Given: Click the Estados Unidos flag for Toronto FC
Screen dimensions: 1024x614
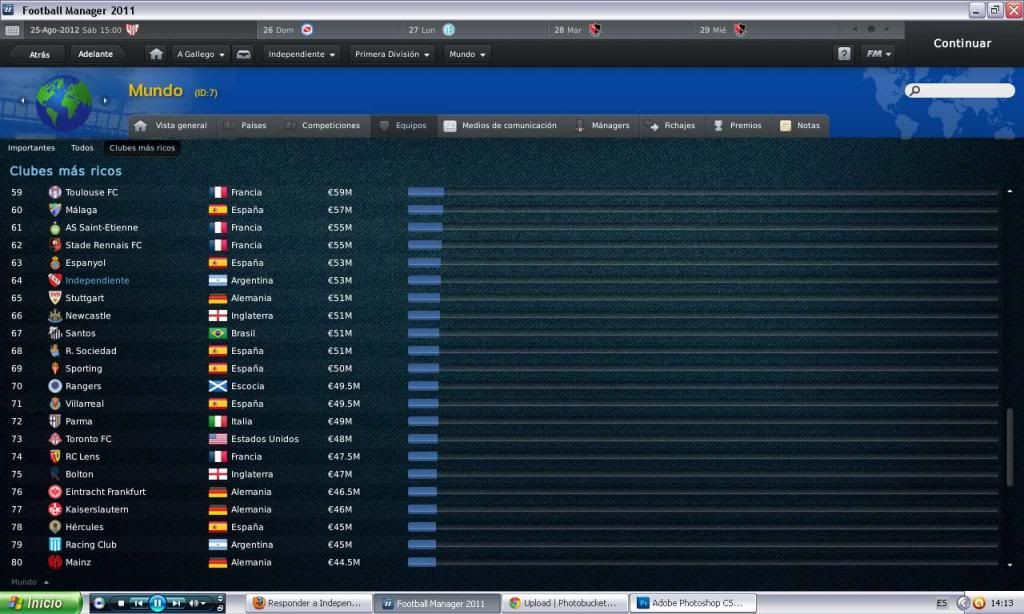Looking at the screenshot, I should [217, 439].
